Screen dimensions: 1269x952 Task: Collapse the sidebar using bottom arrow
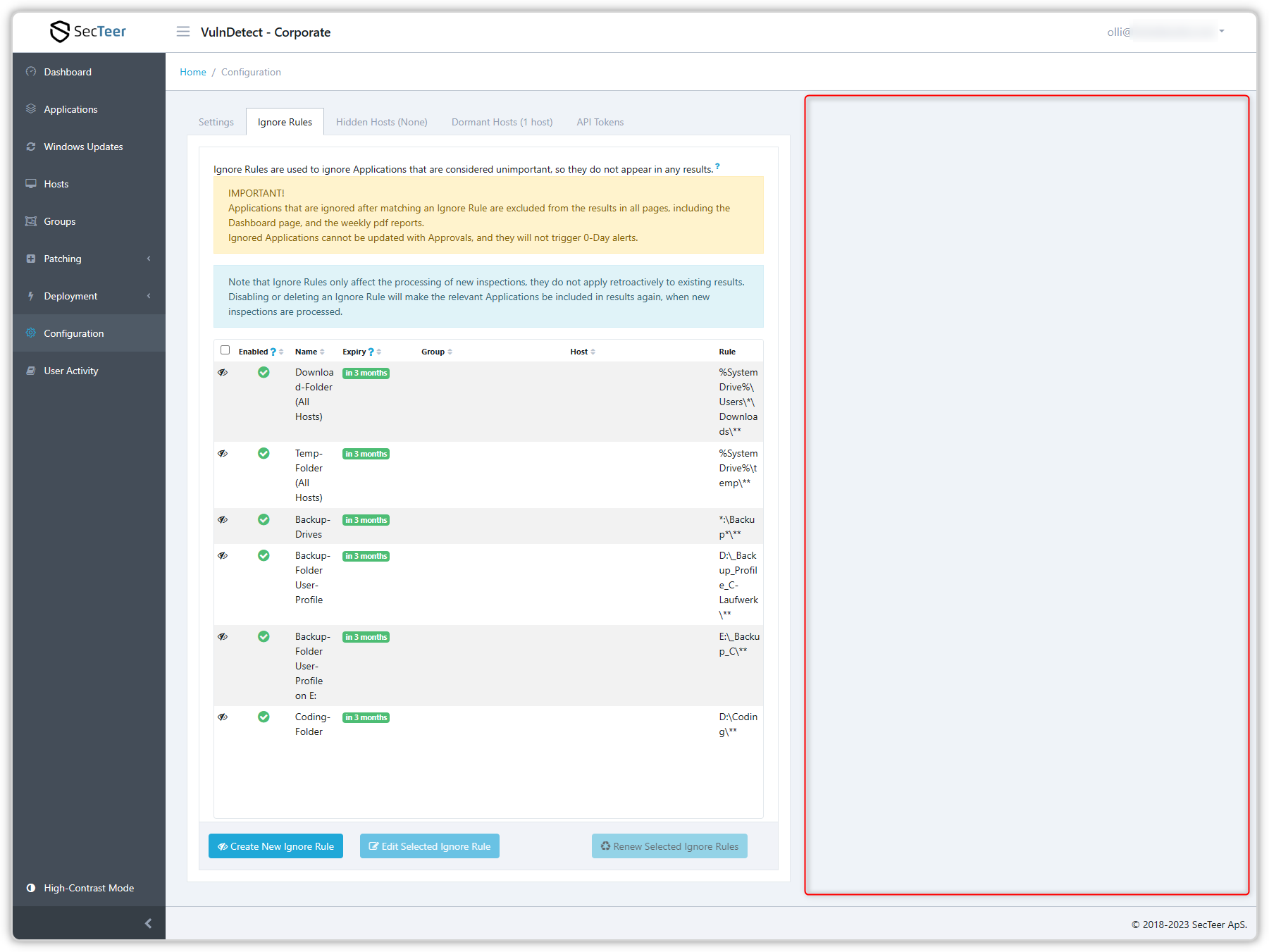pos(148,923)
